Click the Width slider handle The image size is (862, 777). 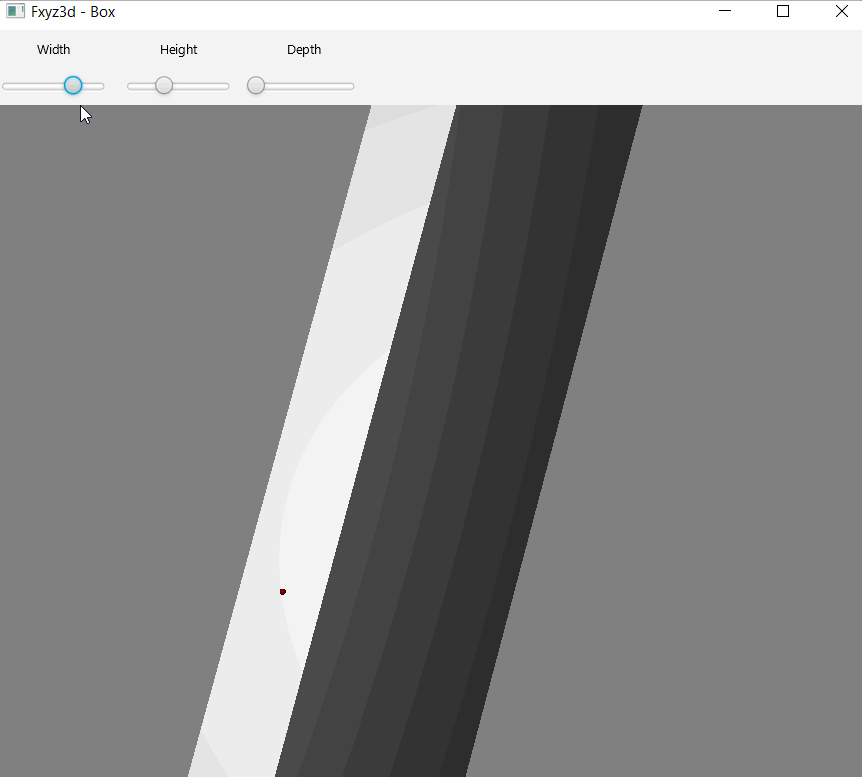[x=71, y=85]
